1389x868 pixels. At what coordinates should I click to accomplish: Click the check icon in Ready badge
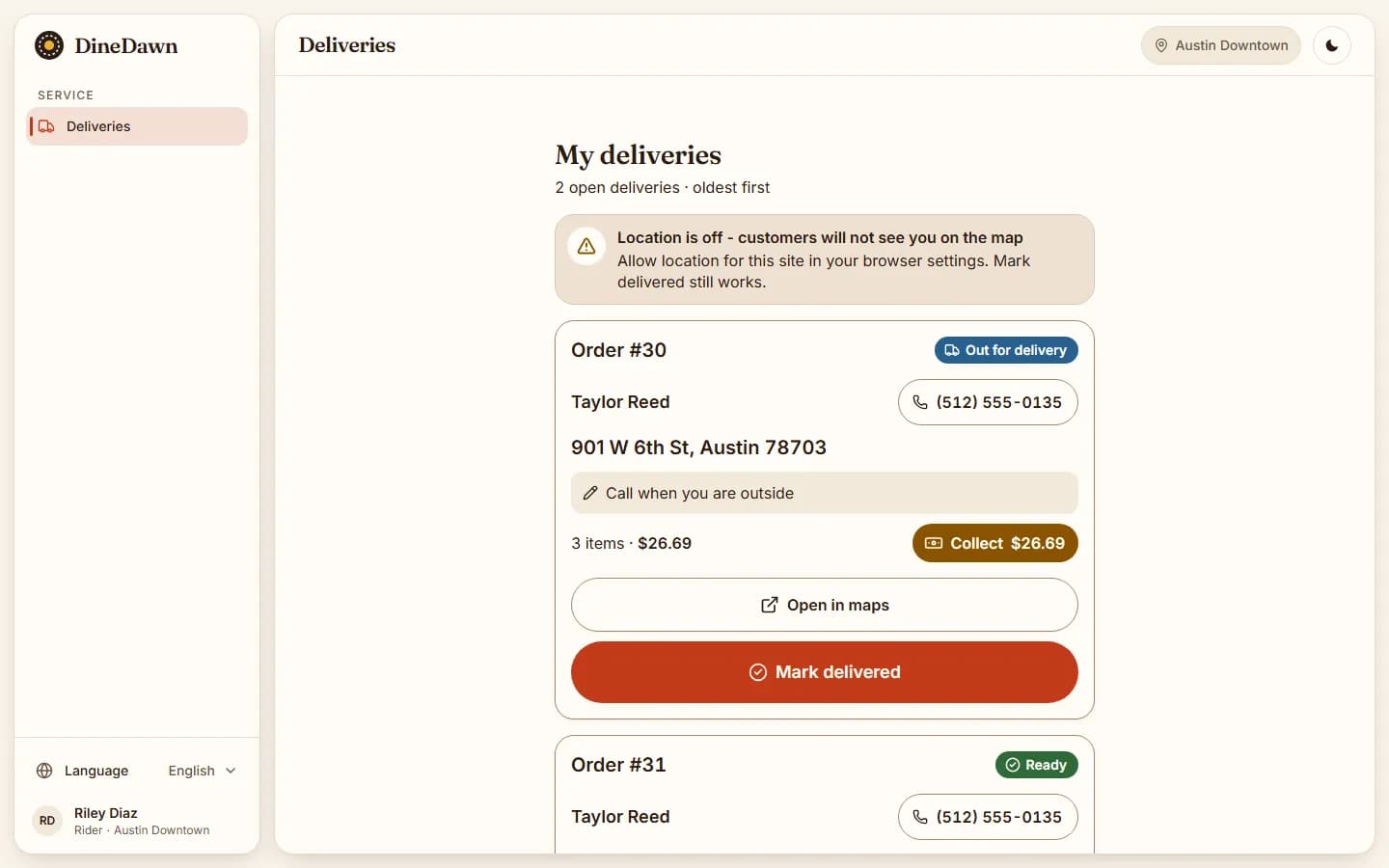coord(1013,765)
